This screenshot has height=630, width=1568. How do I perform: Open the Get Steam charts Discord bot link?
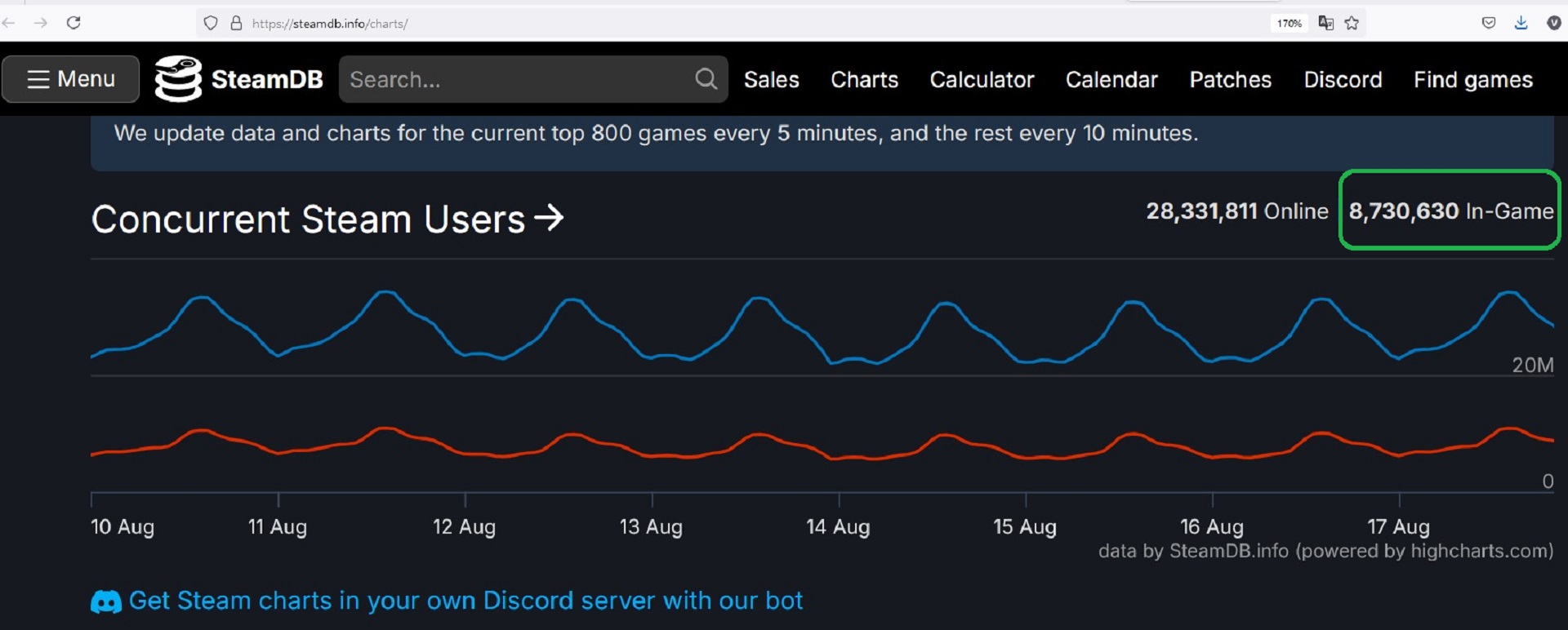click(x=465, y=601)
